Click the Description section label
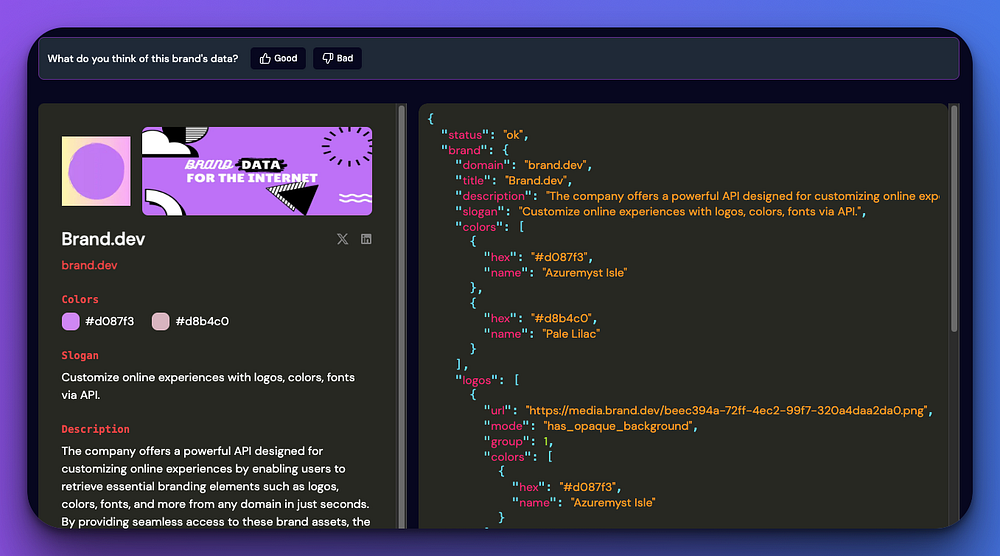The height and width of the screenshot is (556, 1000). 95,429
